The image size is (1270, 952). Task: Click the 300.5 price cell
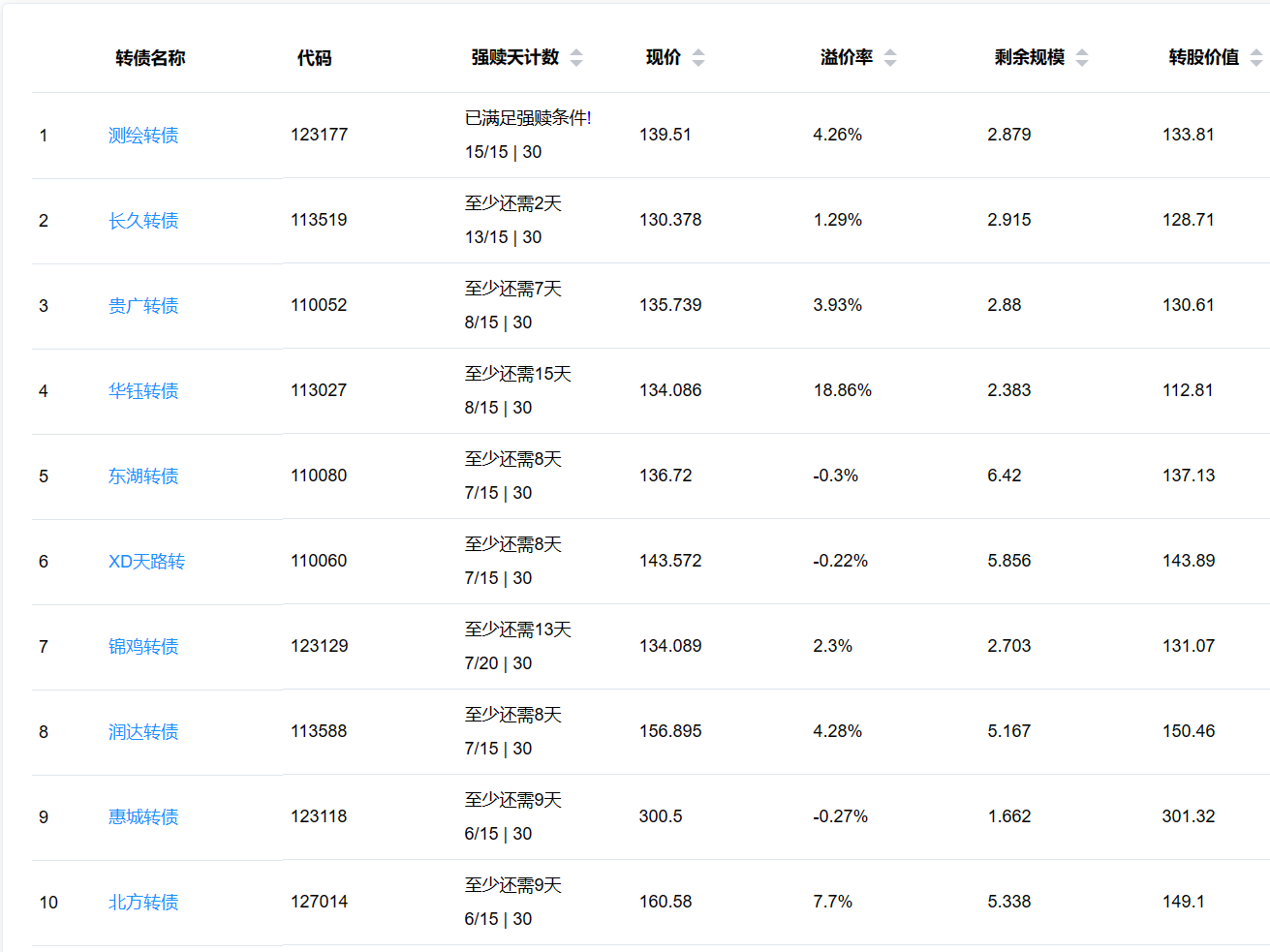tap(661, 816)
